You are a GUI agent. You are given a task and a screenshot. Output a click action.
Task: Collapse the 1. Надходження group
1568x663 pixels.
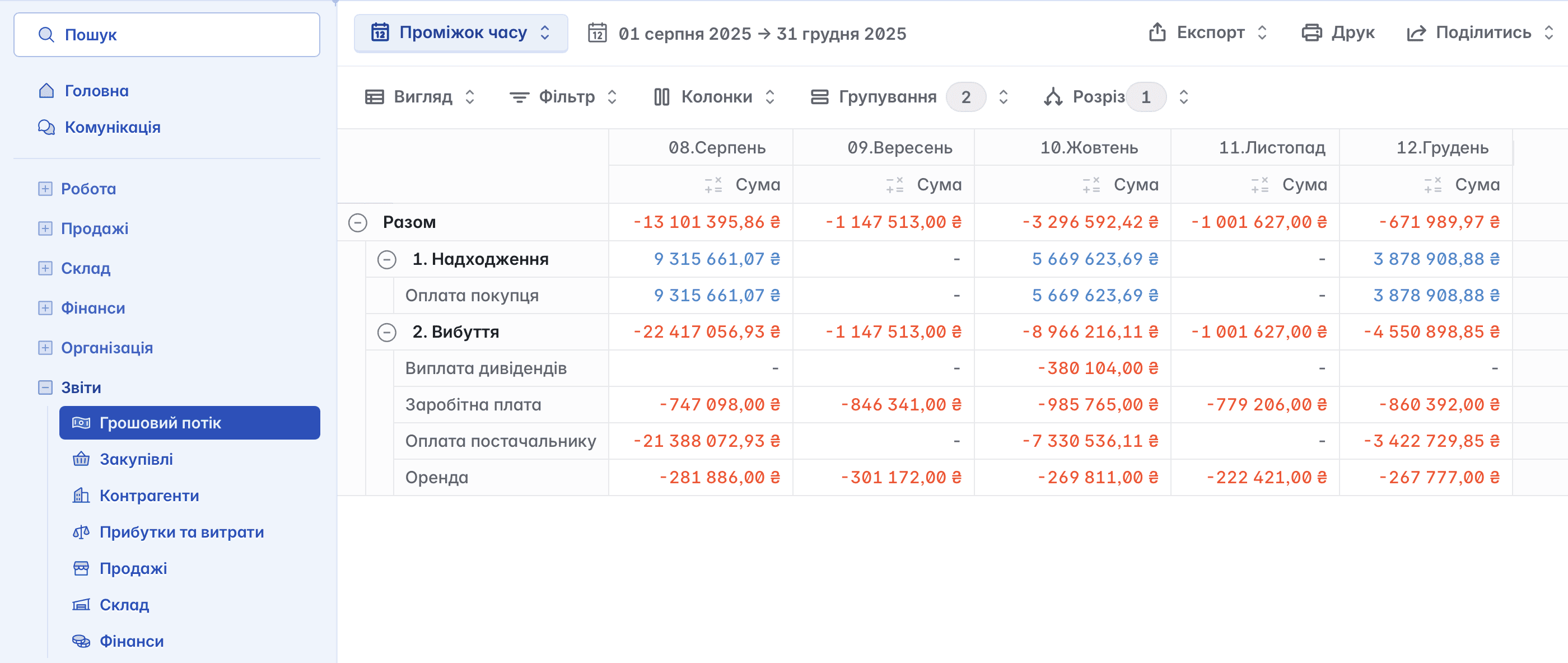pos(386,259)
